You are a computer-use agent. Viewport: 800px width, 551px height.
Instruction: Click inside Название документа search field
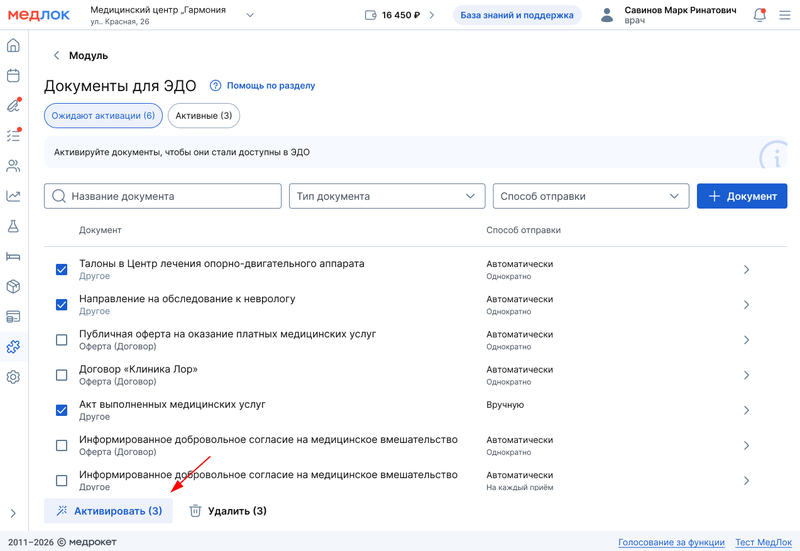pos(163,196)
